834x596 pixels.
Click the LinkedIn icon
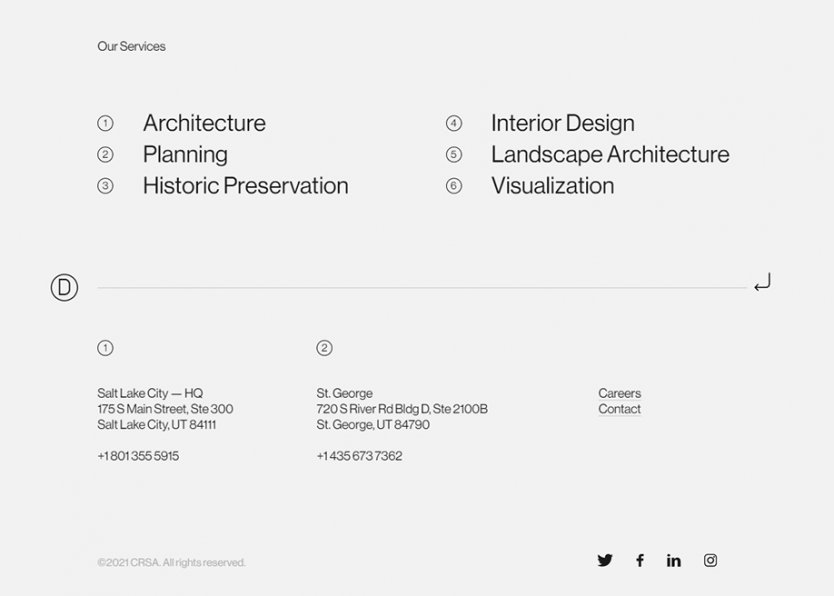[674, 561]
